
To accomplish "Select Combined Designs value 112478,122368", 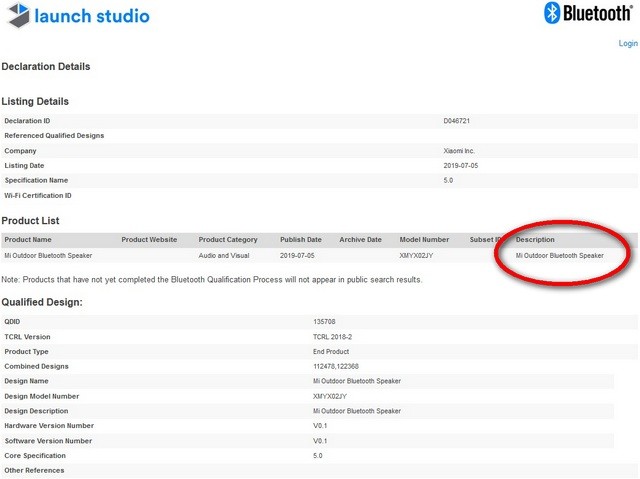I will point(336,366).
